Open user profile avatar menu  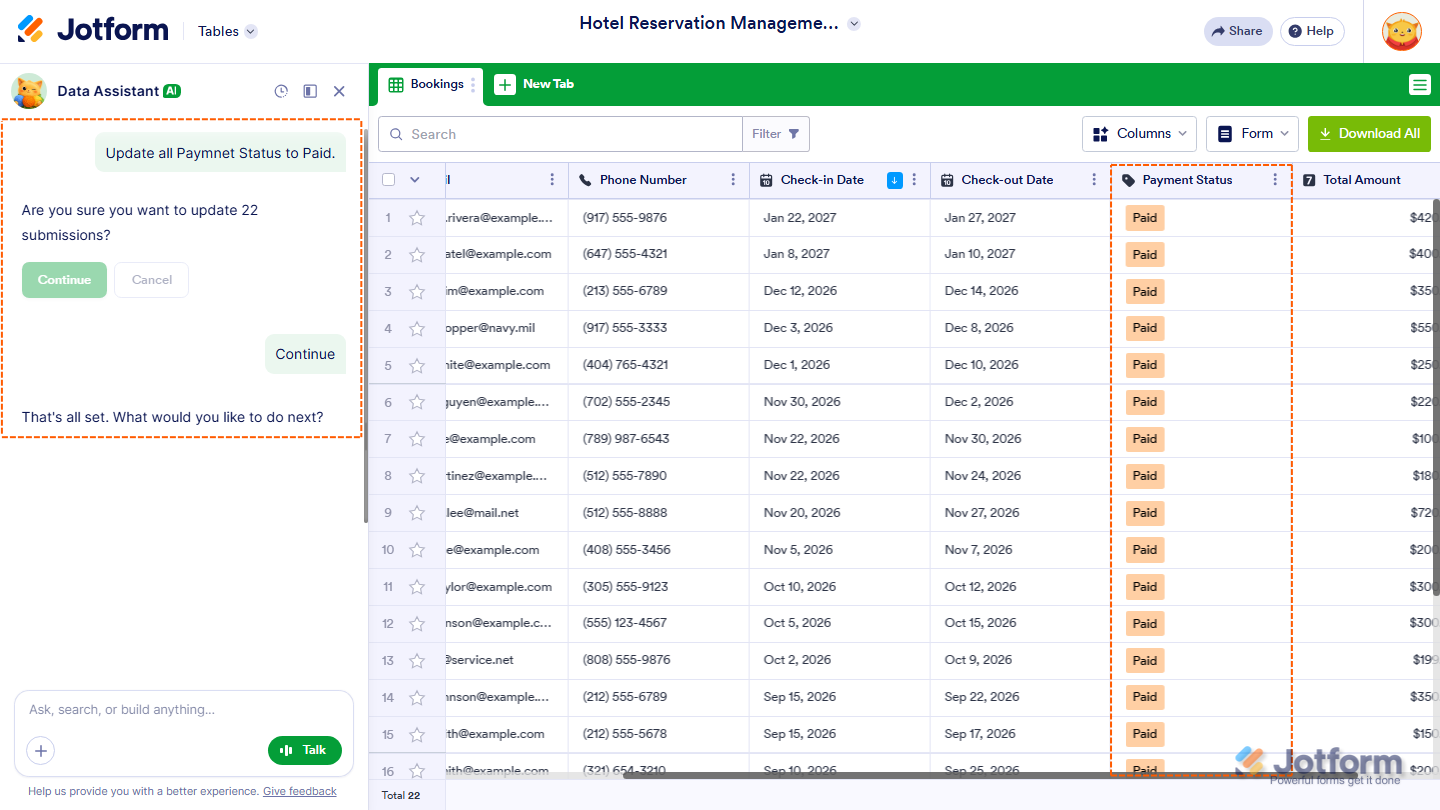click(x=1402, y=31)
